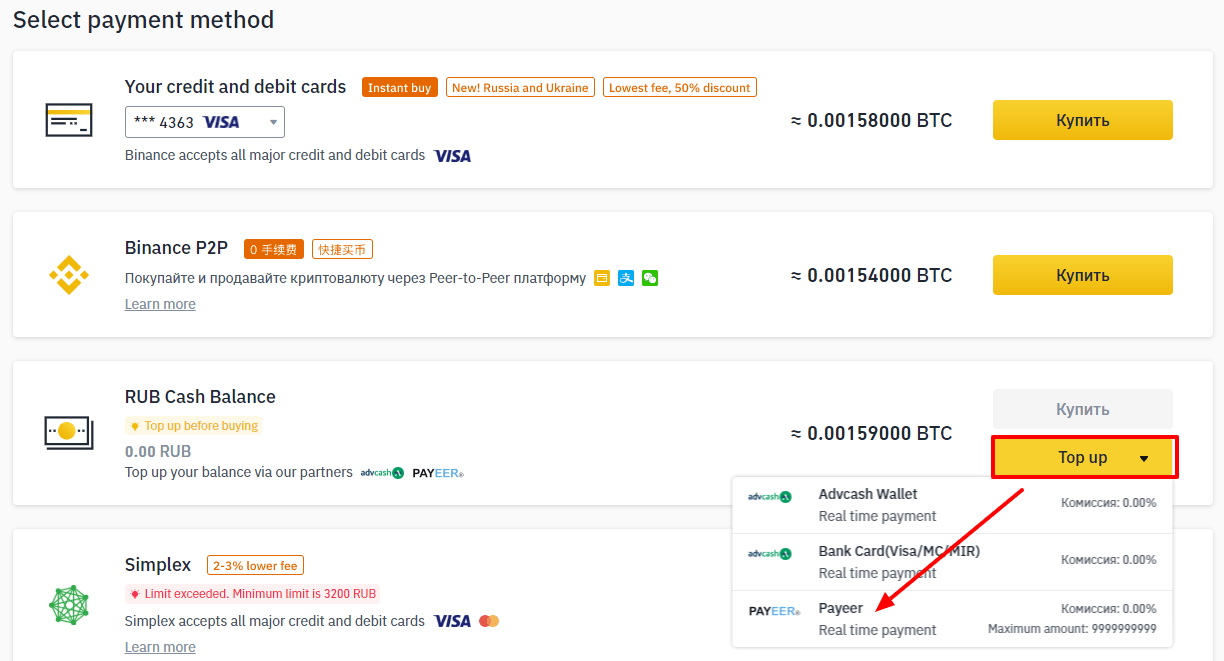1224x661 pixels.
Task: Click the 'Lowest fee, 50% discount' badge
Action: (x=680, y=88)
